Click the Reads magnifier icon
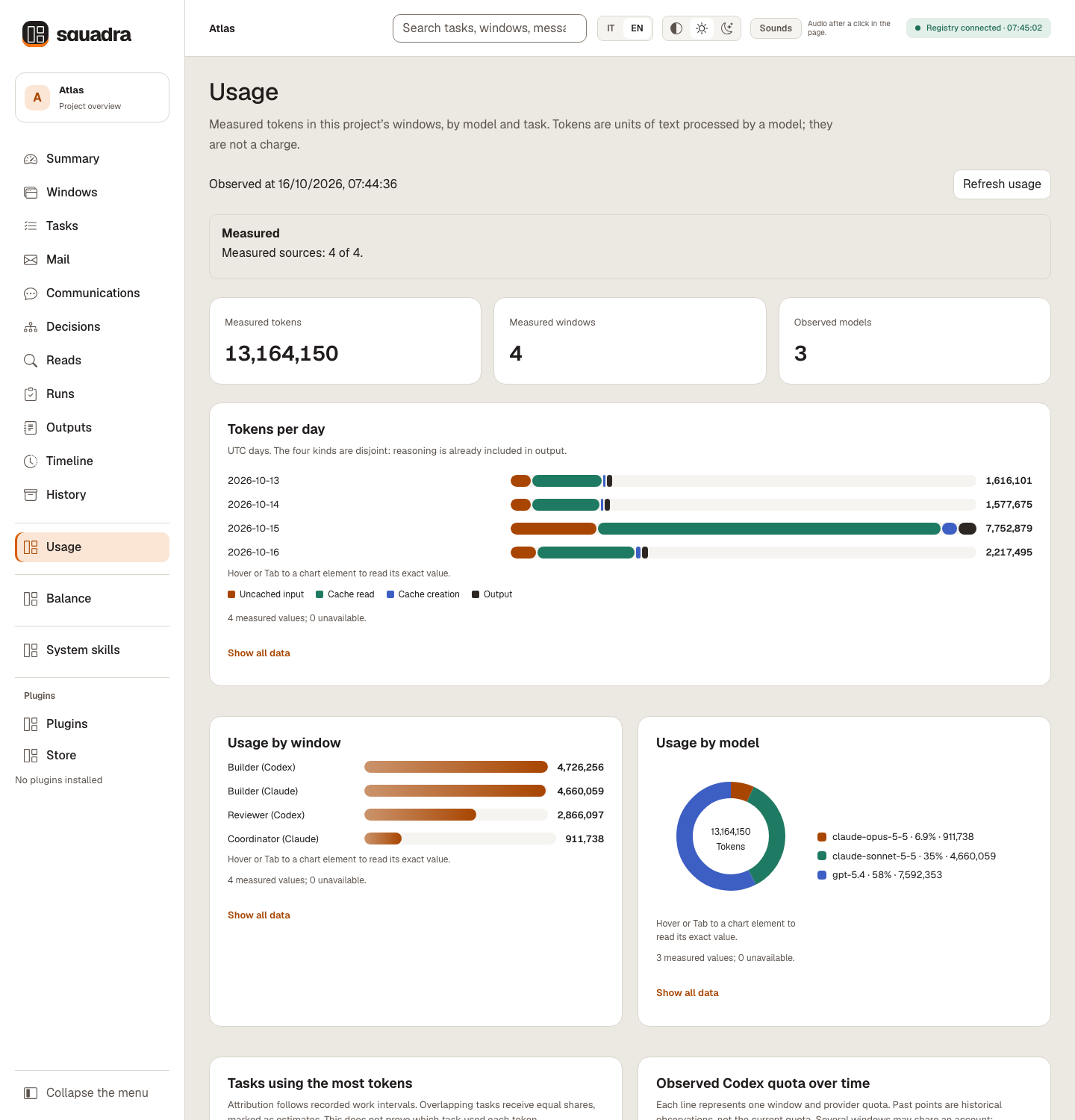 (31, 361)
